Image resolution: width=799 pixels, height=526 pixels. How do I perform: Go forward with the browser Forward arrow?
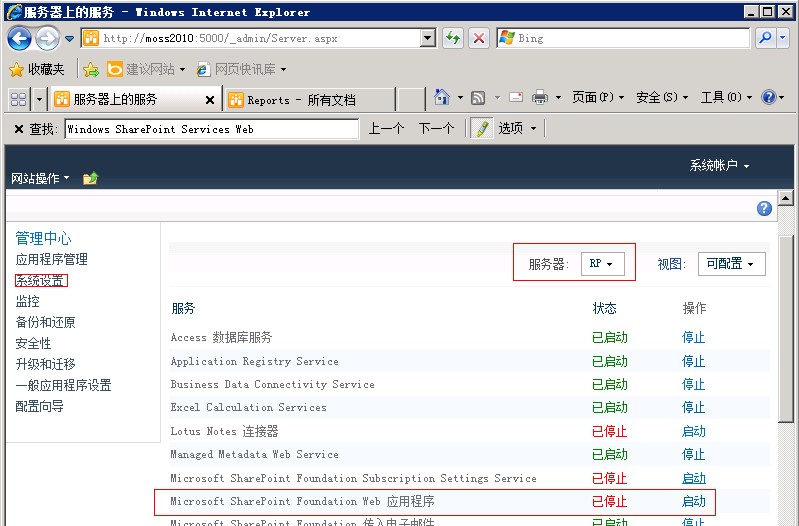point(47,38)
